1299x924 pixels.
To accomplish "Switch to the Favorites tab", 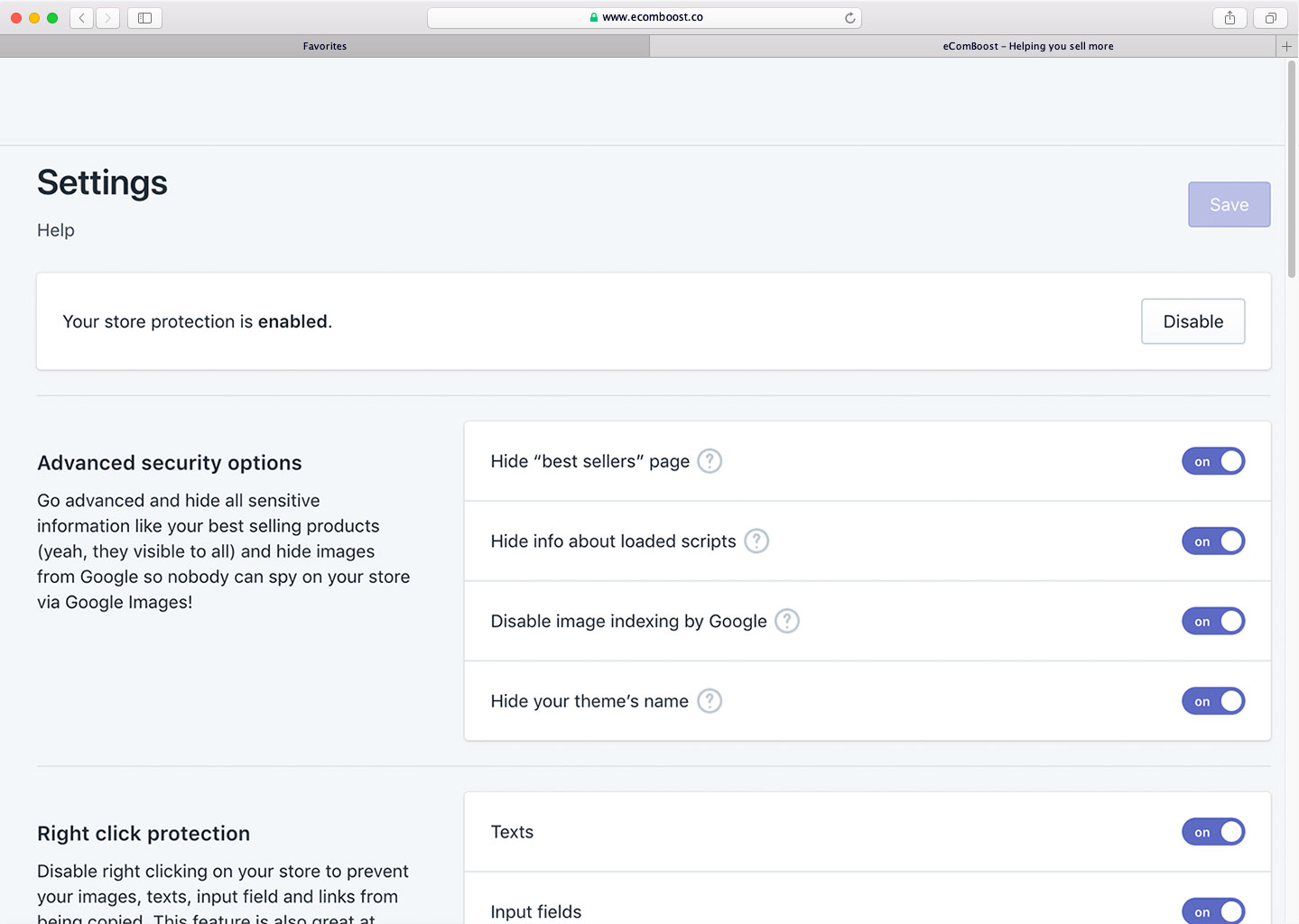I will pos(324,46).
